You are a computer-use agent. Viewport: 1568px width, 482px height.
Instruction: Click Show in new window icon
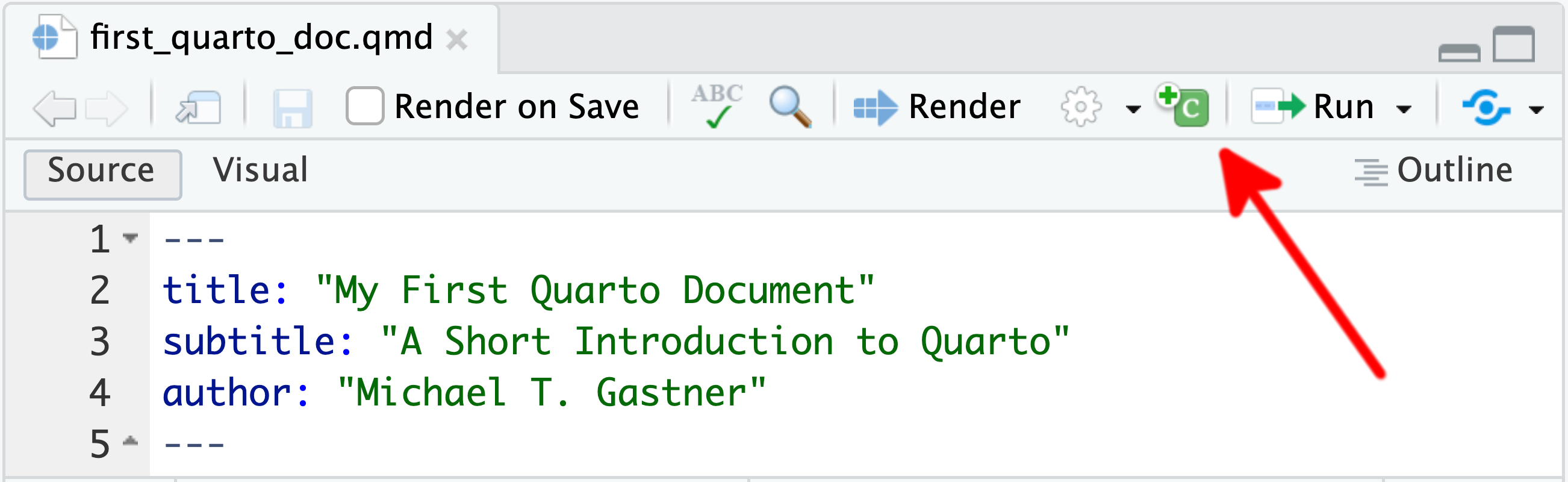(x=199, y=108)
